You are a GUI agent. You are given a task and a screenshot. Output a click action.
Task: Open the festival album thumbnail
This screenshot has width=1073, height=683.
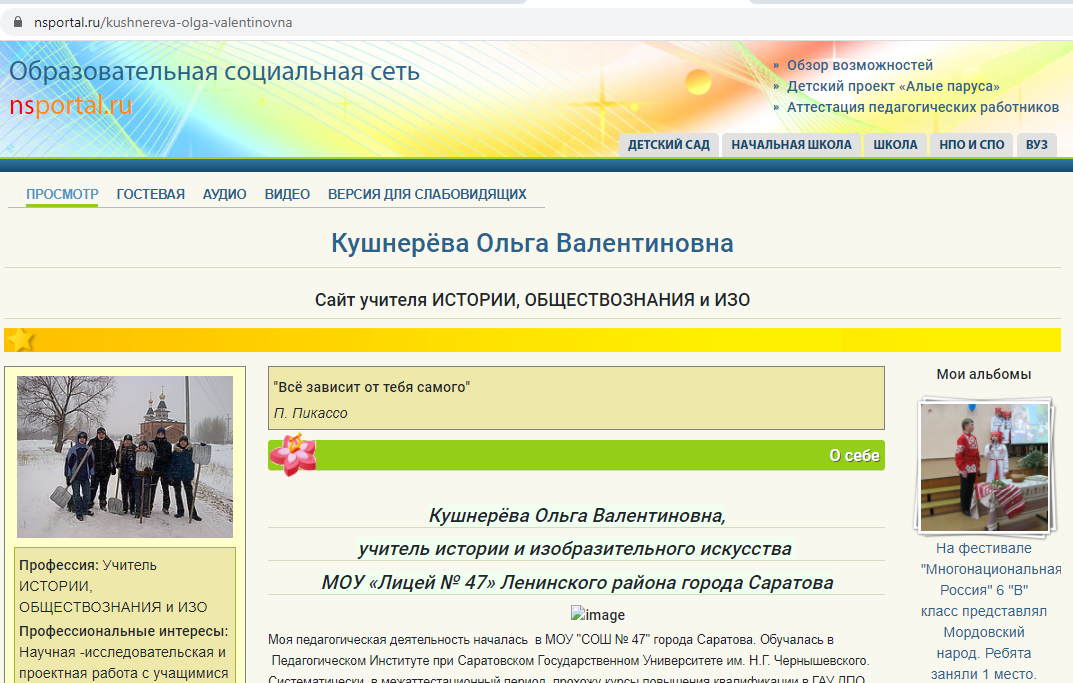tap(984, 464)
